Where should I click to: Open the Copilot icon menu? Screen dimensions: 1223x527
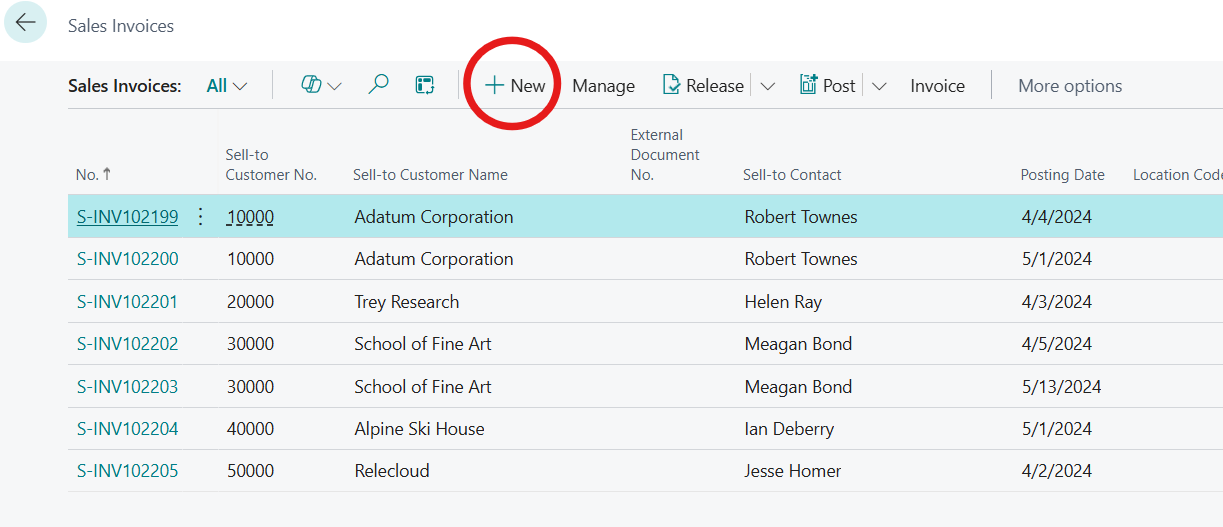(x=311, y=86)
